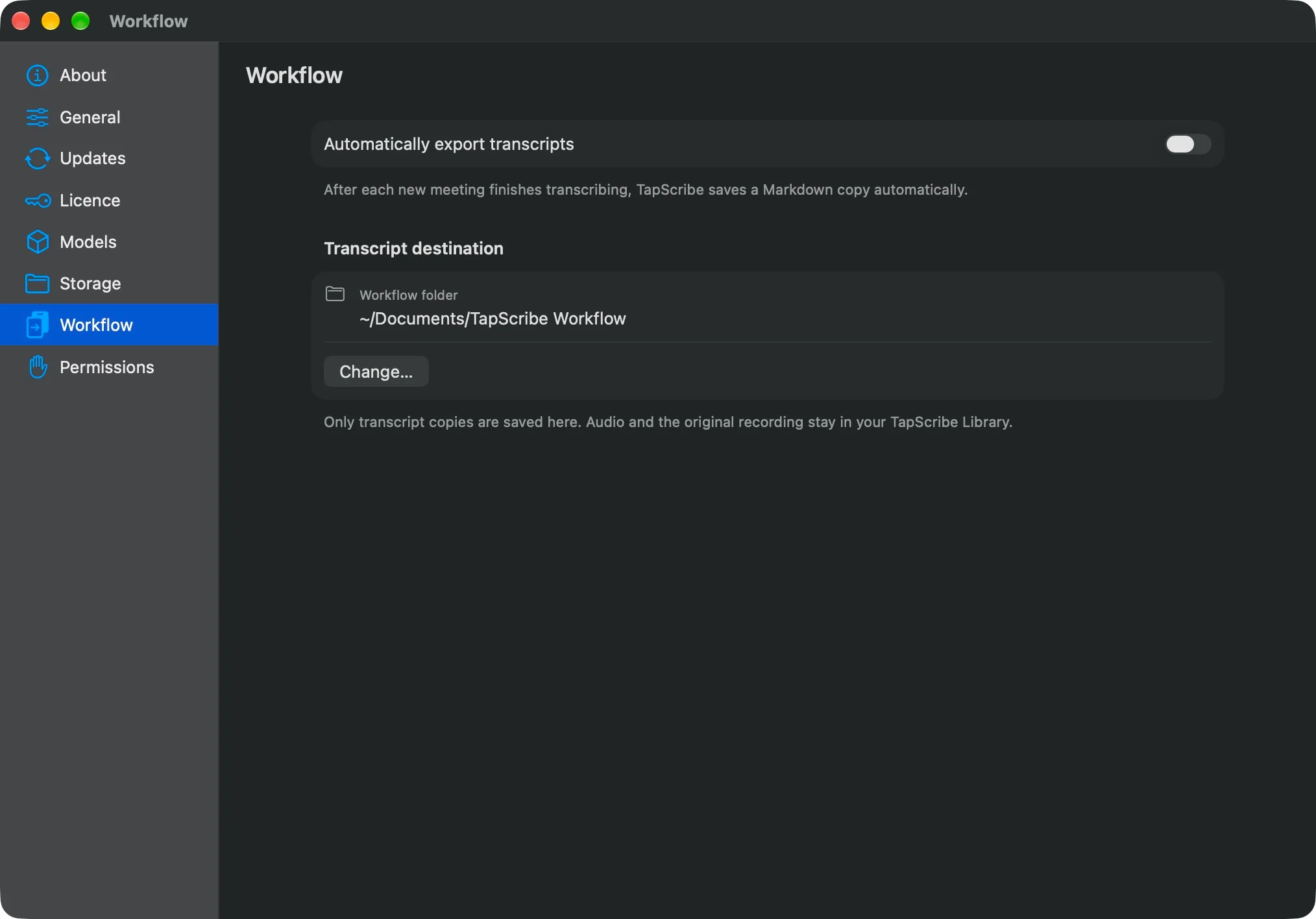
Task: Click the Storage folder icon
Action: click(37, 284)
